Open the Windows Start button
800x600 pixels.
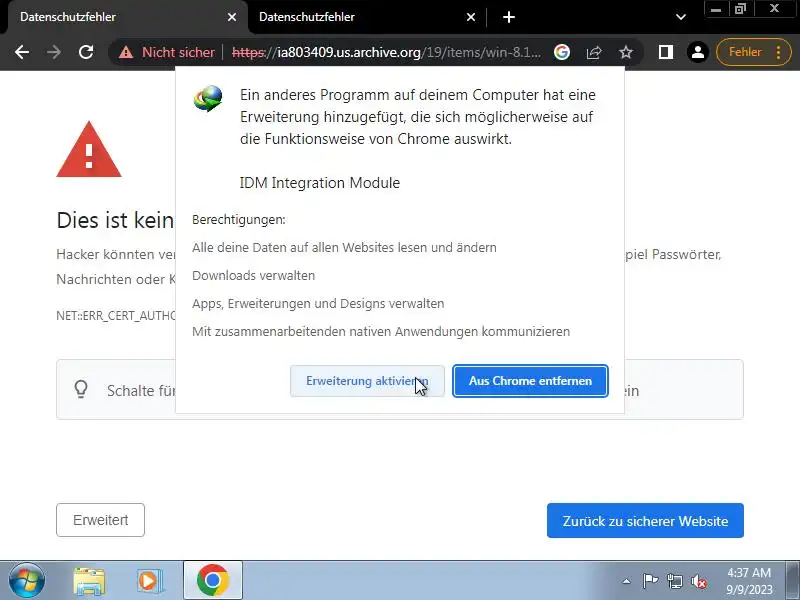pos(27,581)
